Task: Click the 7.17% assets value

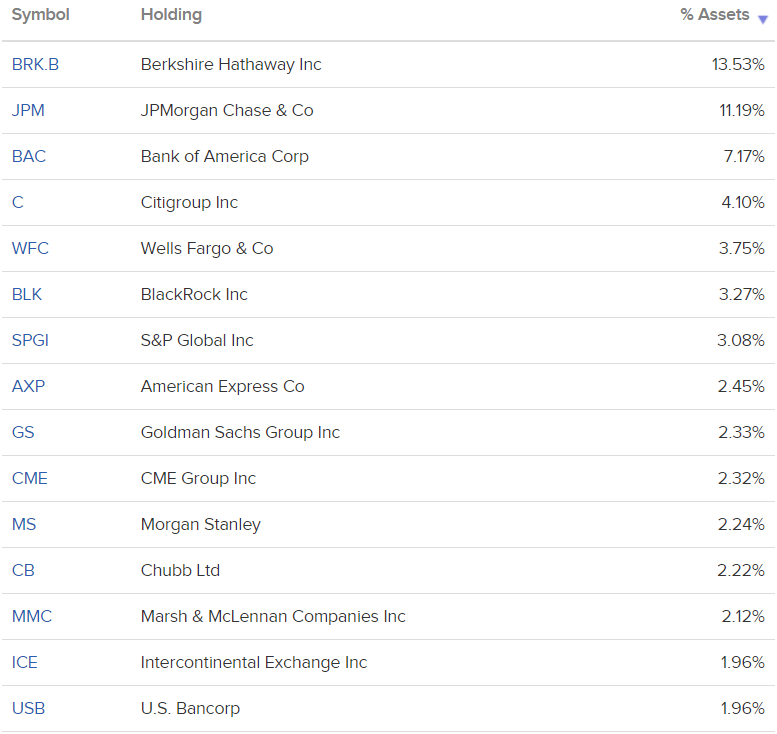Action: tap(744, 156)
